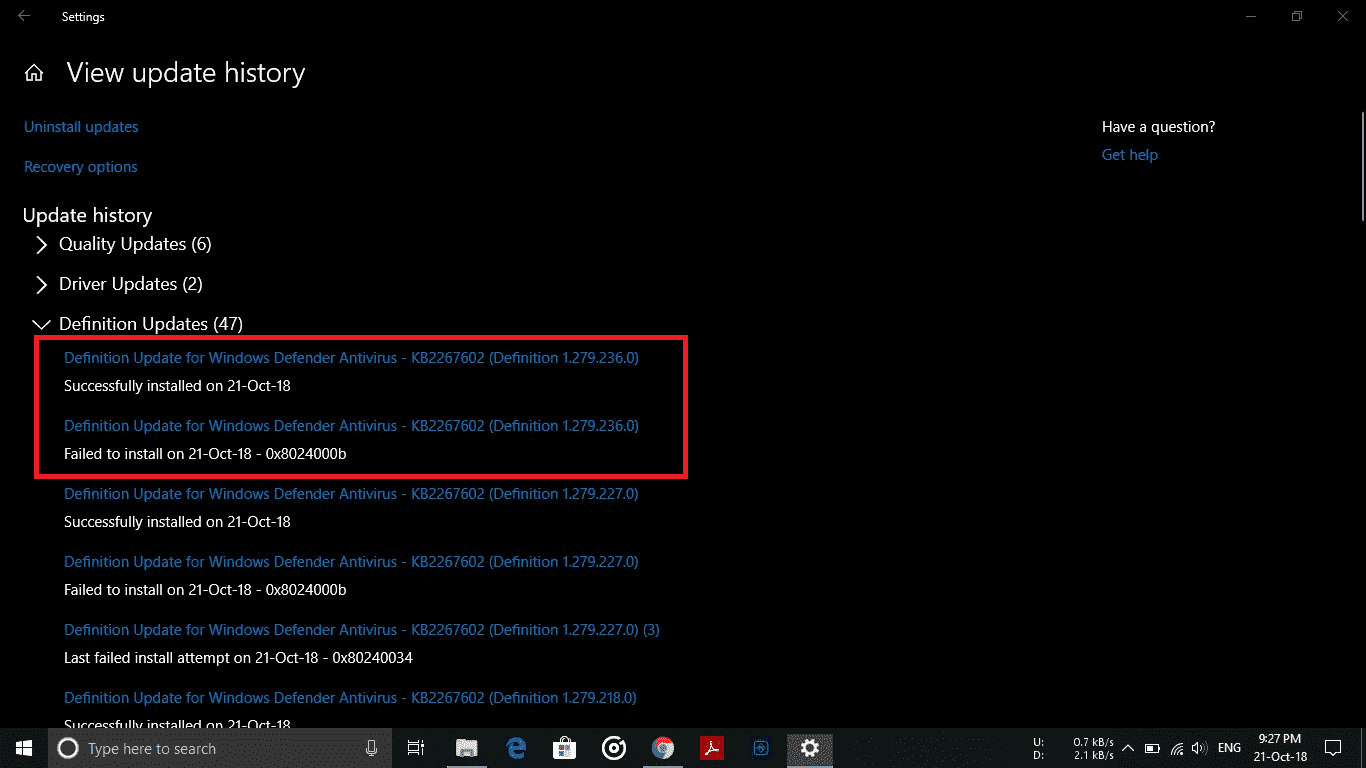The width and height of the screenshot is (1366, 768).
Task: Open the Definition 1.279.227.0 (3) update link
Action: tap(362, 629)
